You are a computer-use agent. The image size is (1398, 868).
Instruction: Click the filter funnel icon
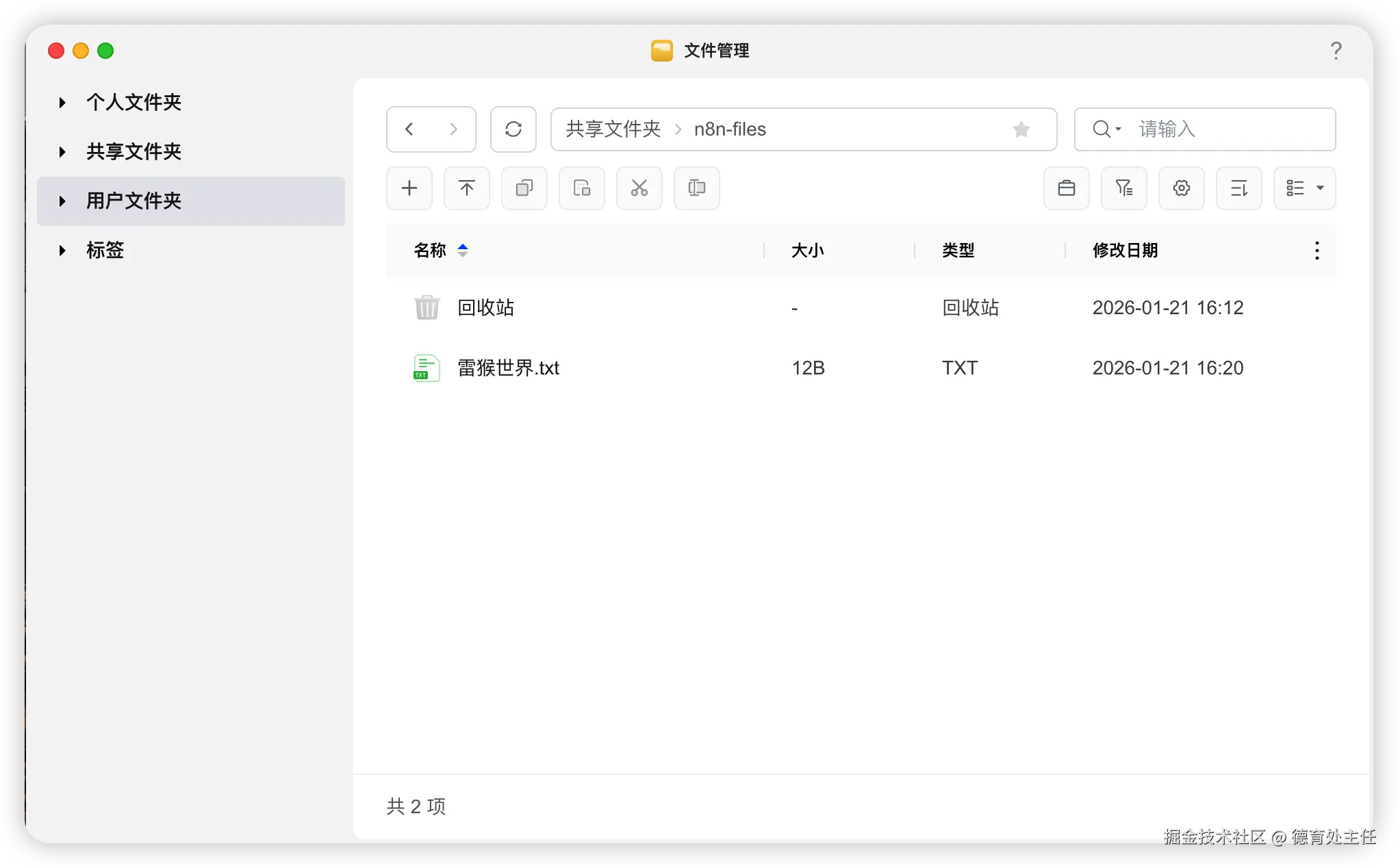1123,188
